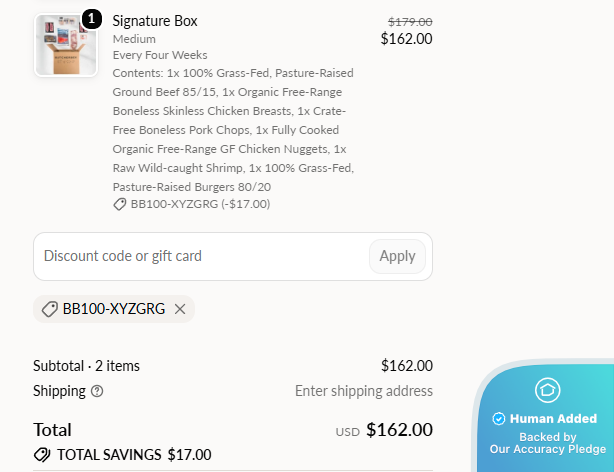Open the Backed by Our Accuracy Pledge text
The width and height of the screenshot is (614, 472).
pos(547,443)
